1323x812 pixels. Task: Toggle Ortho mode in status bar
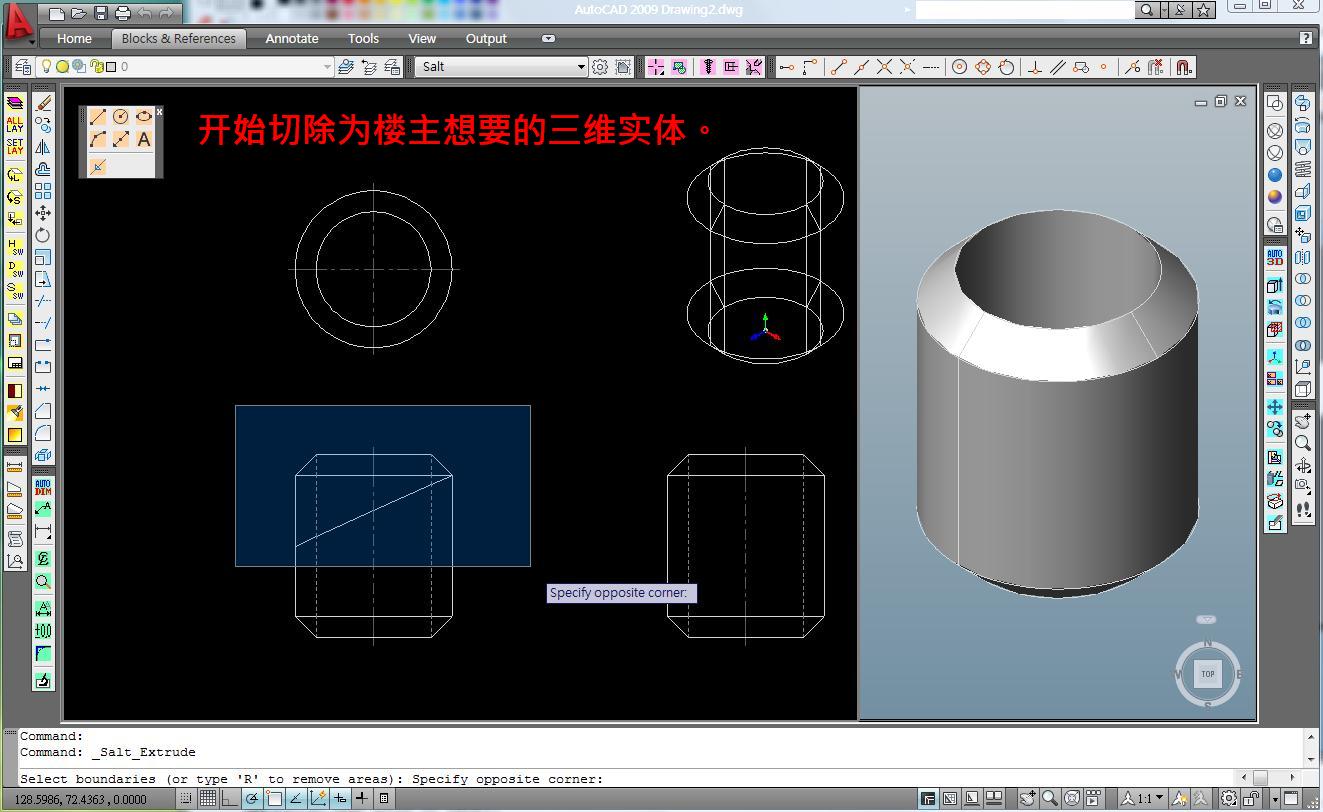[x=230, y=799]
